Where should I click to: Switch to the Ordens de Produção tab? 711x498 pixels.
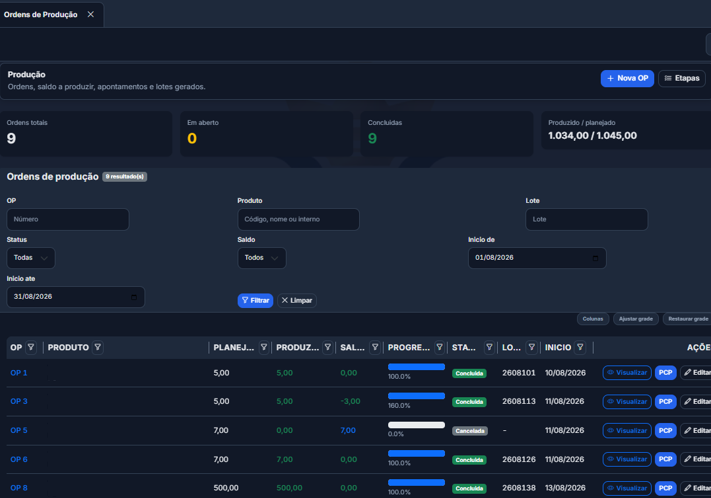[x=41, y=15]
